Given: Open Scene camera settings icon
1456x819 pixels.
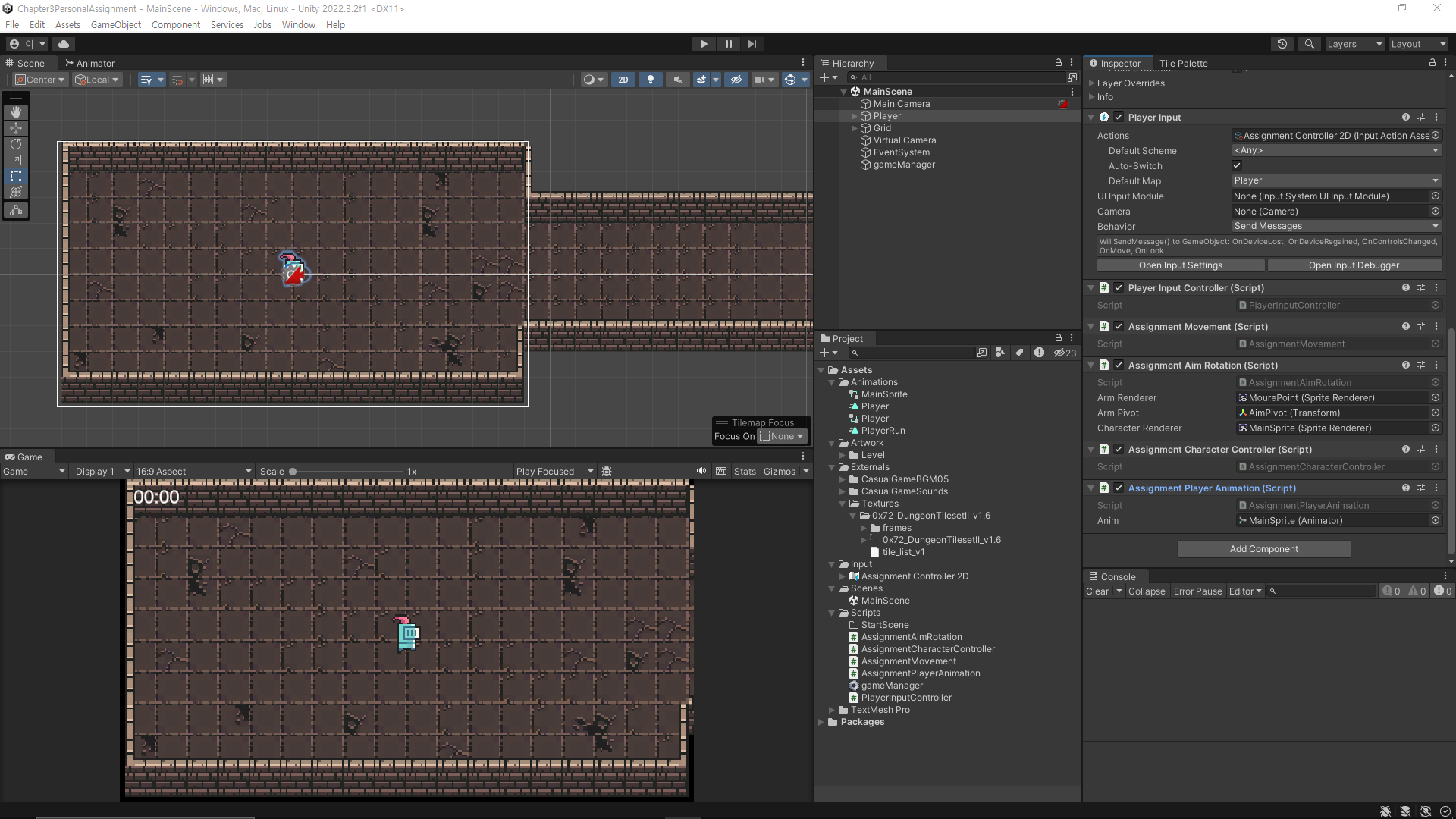Looking at the screenshot, I should [759, 80].
